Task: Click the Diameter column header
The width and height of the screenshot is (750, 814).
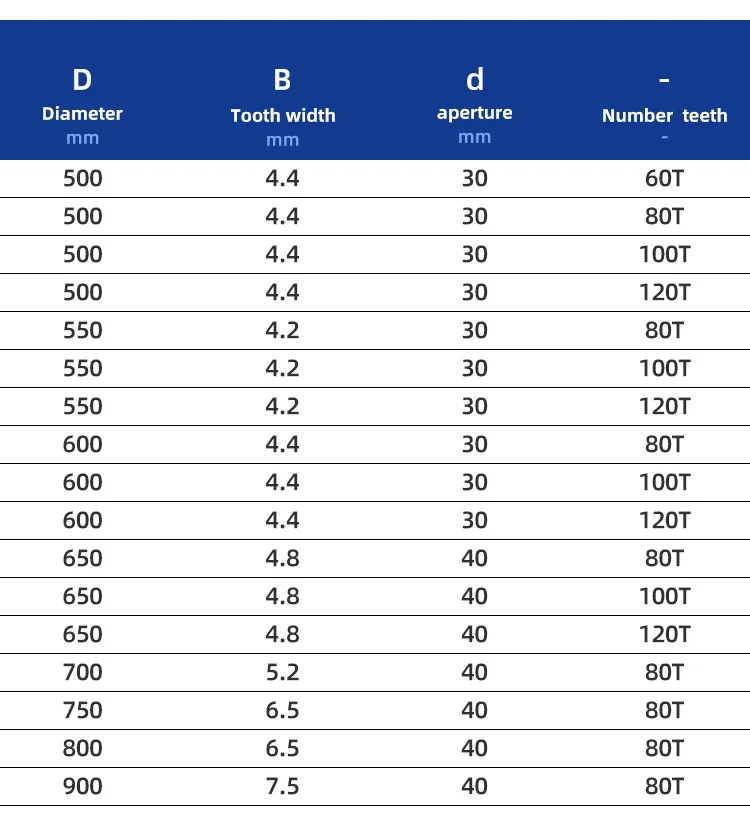Action: click(x=82, y=113)
